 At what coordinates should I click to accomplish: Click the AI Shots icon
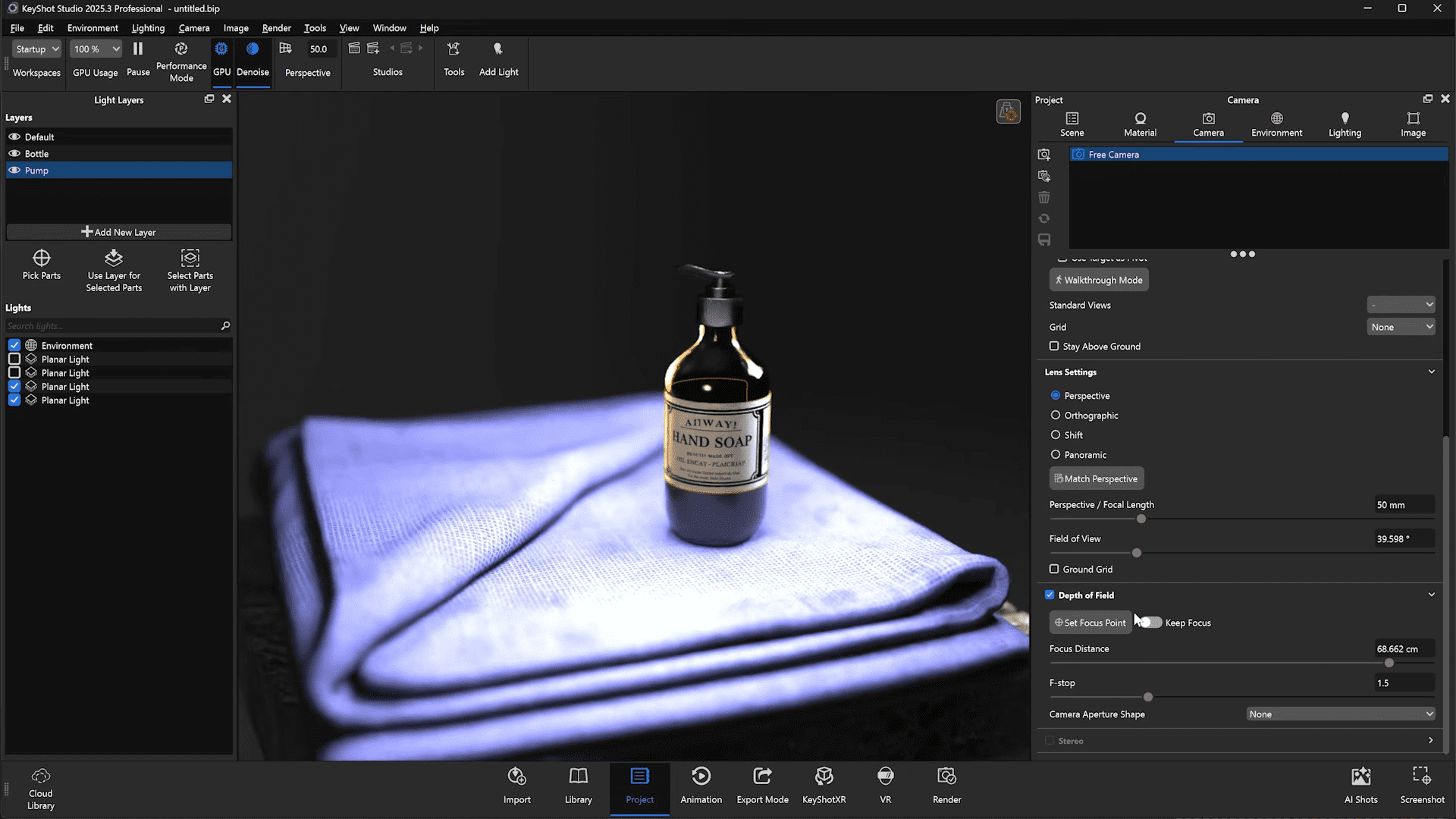click(x=1360, y=777)
